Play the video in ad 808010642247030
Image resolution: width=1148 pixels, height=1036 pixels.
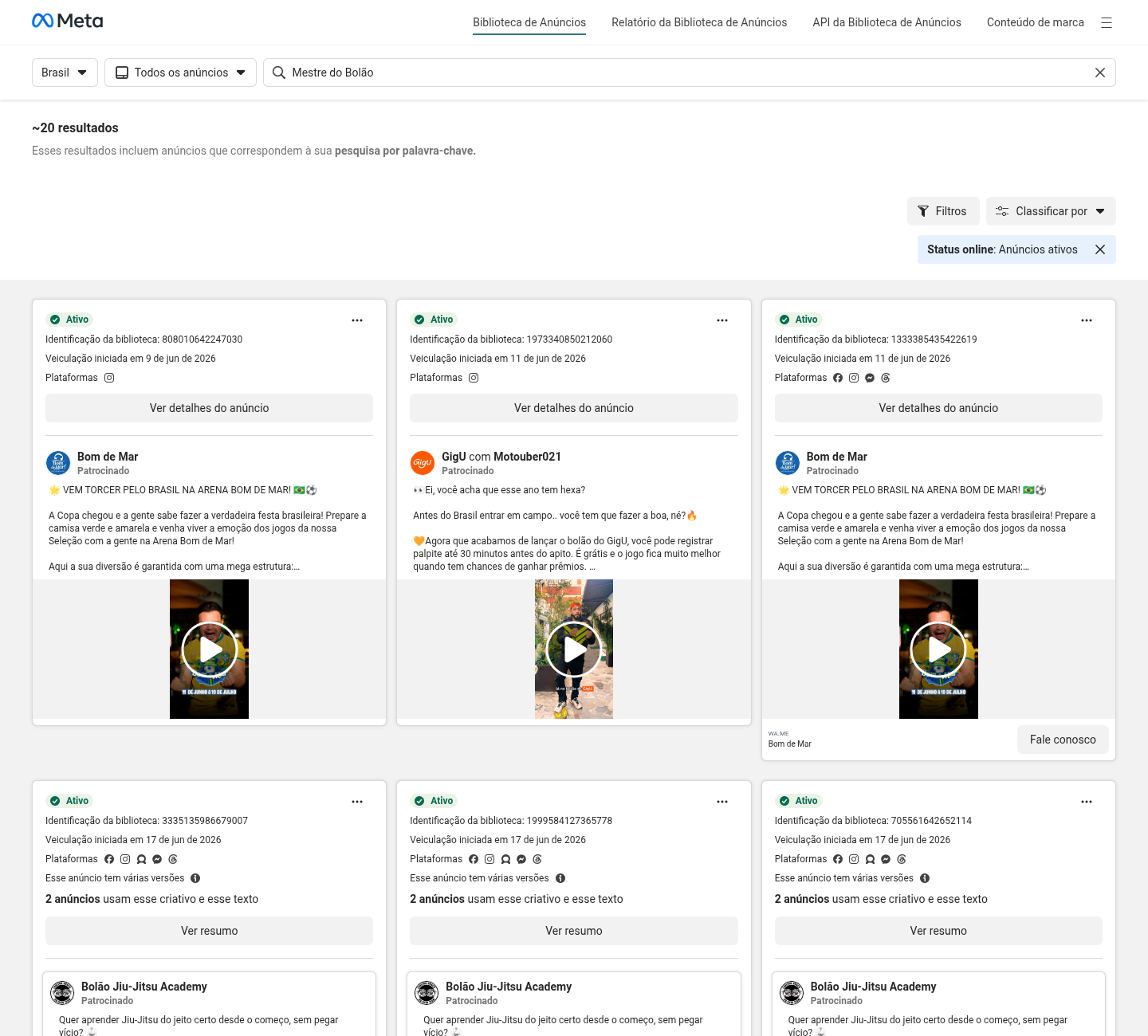click(209, 649)
